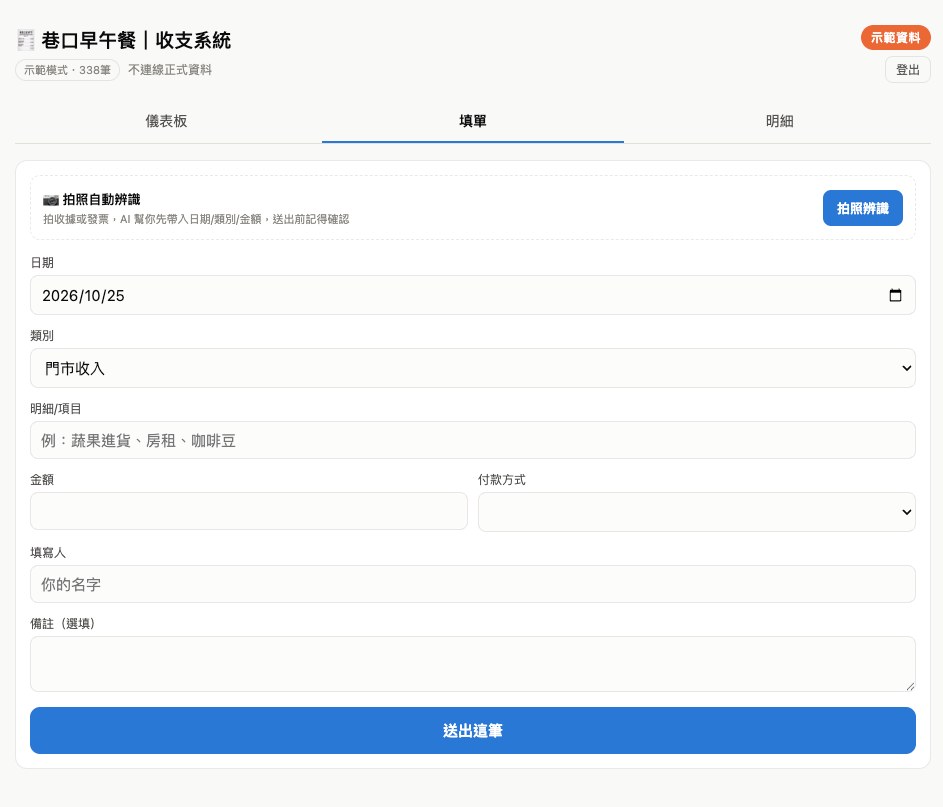The width and height of the screenshot is (943, 807).
Task: Switch to the 儀表板 tab
Action: [167, 121]
